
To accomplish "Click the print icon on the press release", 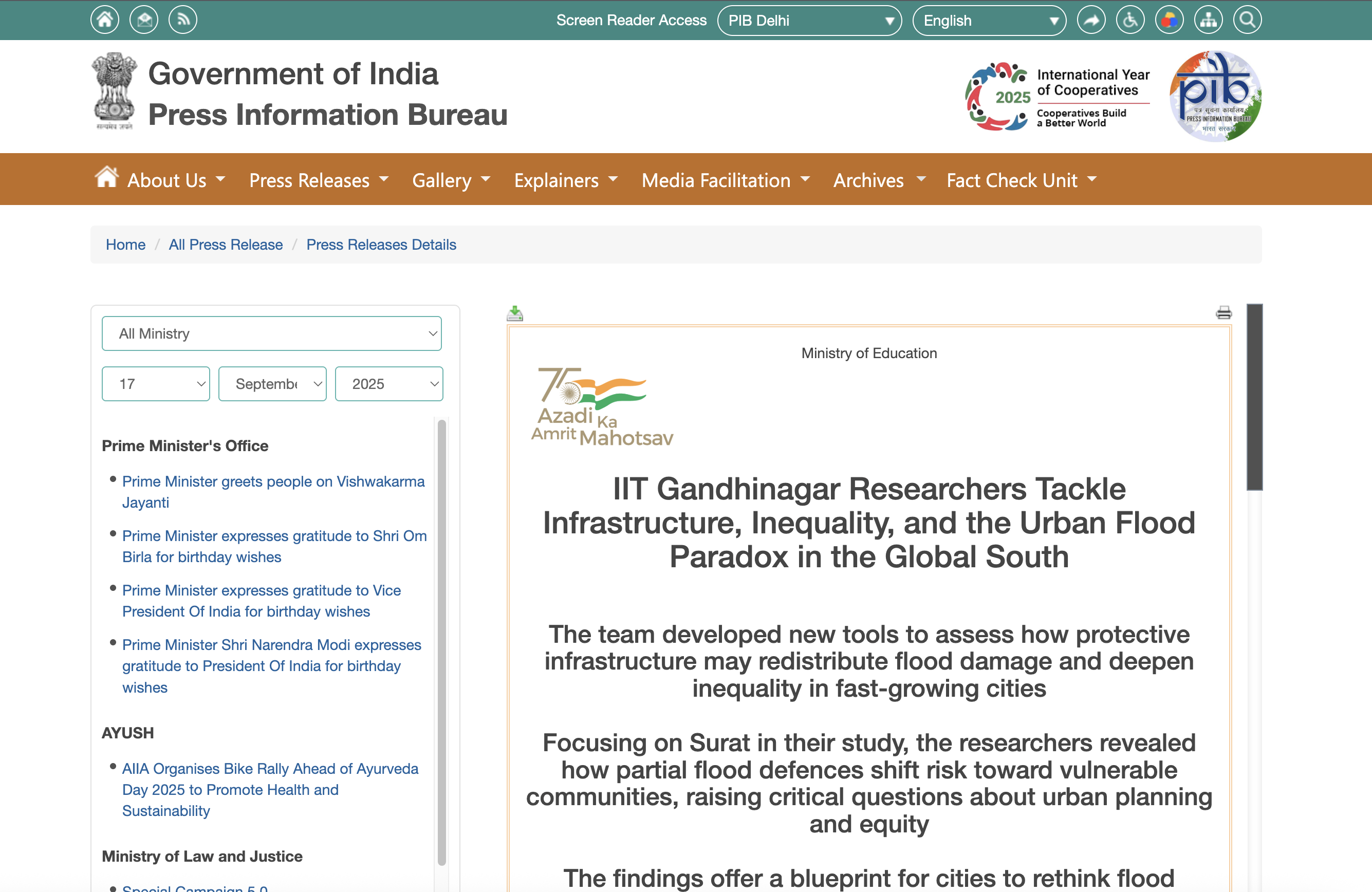I will (1224, 312).
